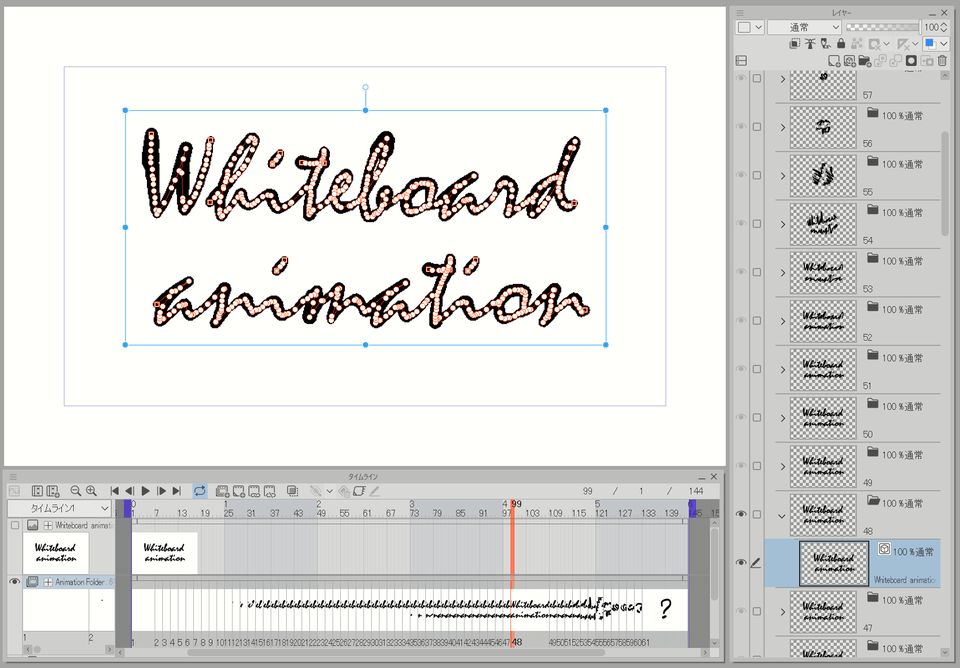
Task: Click the lock layer padlock icon
Action: pyautogui.click(x=841, y=43)
